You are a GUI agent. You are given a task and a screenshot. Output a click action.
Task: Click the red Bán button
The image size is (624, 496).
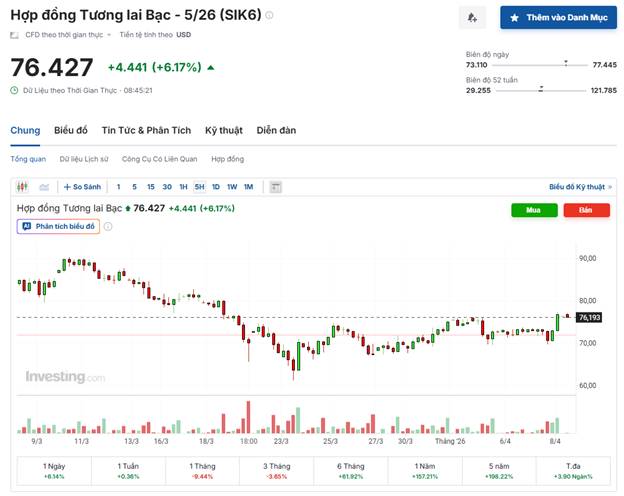[587, 210]
